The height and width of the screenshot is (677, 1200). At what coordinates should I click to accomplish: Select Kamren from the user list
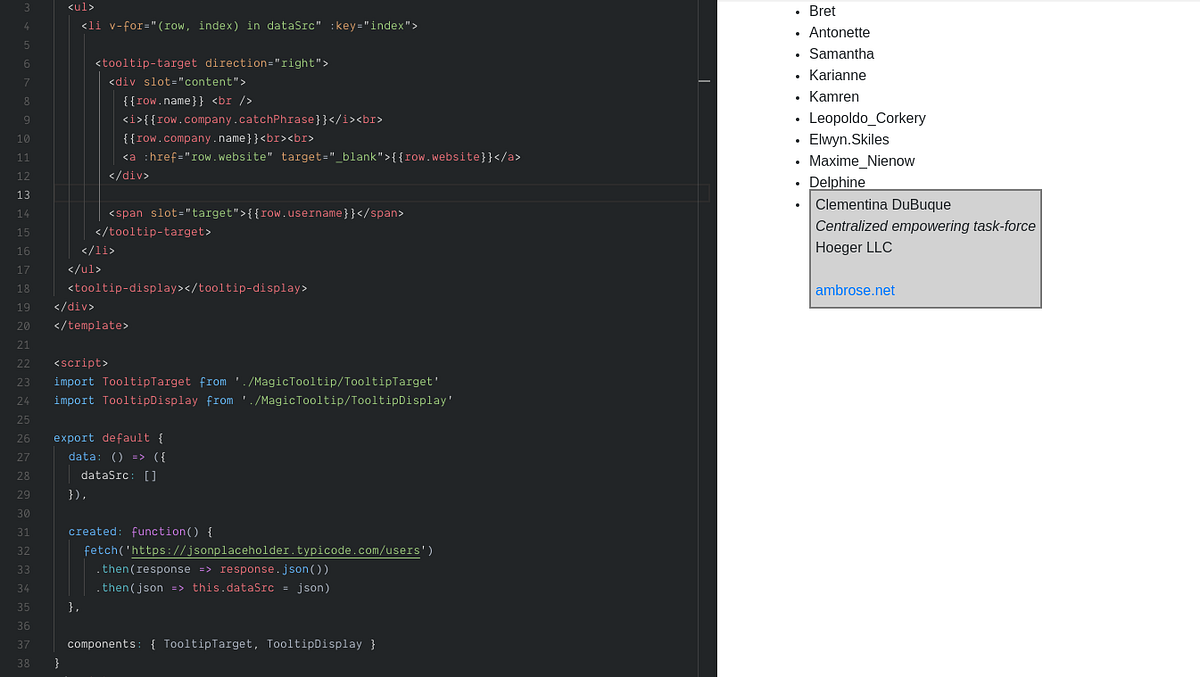[835, 96]
